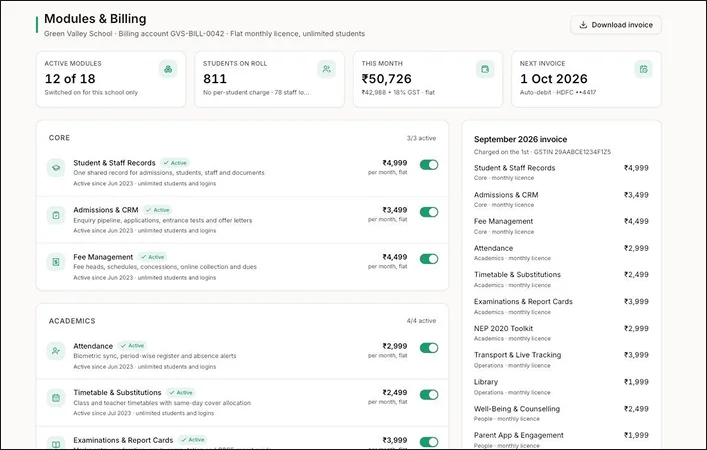Click the 'Charged on the 1st' GSTIN line

(x=542, y=152)
